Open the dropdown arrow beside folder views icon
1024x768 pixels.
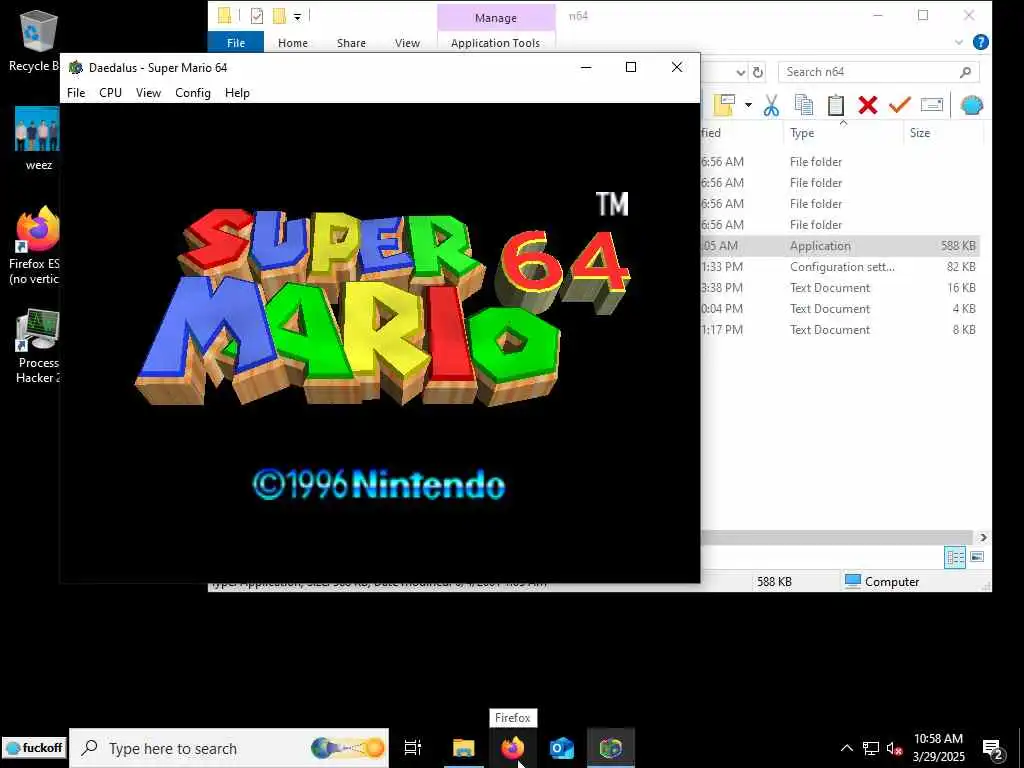748,104
